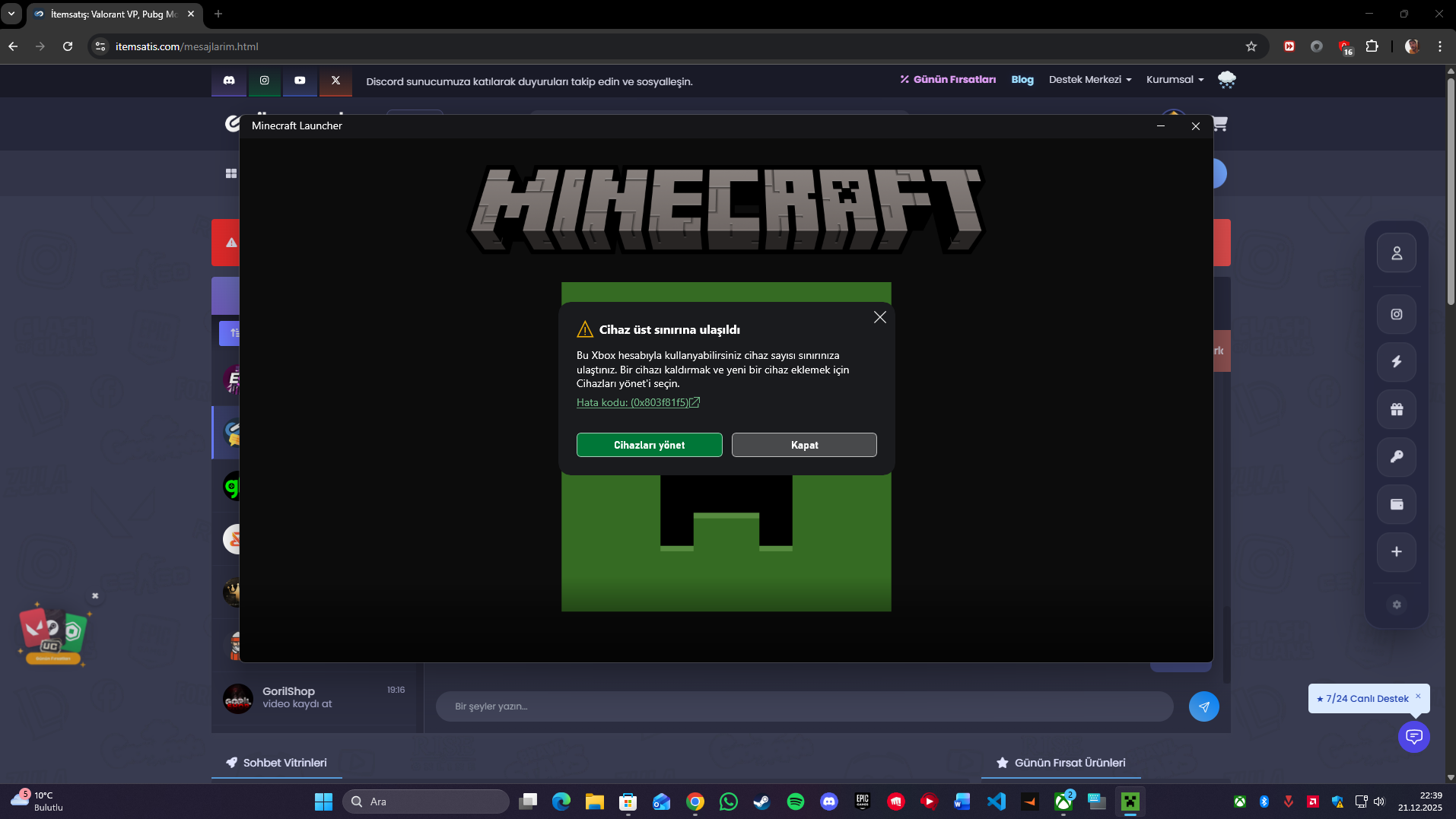Click the lightning bolt icon in right sidebar

pyautogui.click(x=1397, y=362)
